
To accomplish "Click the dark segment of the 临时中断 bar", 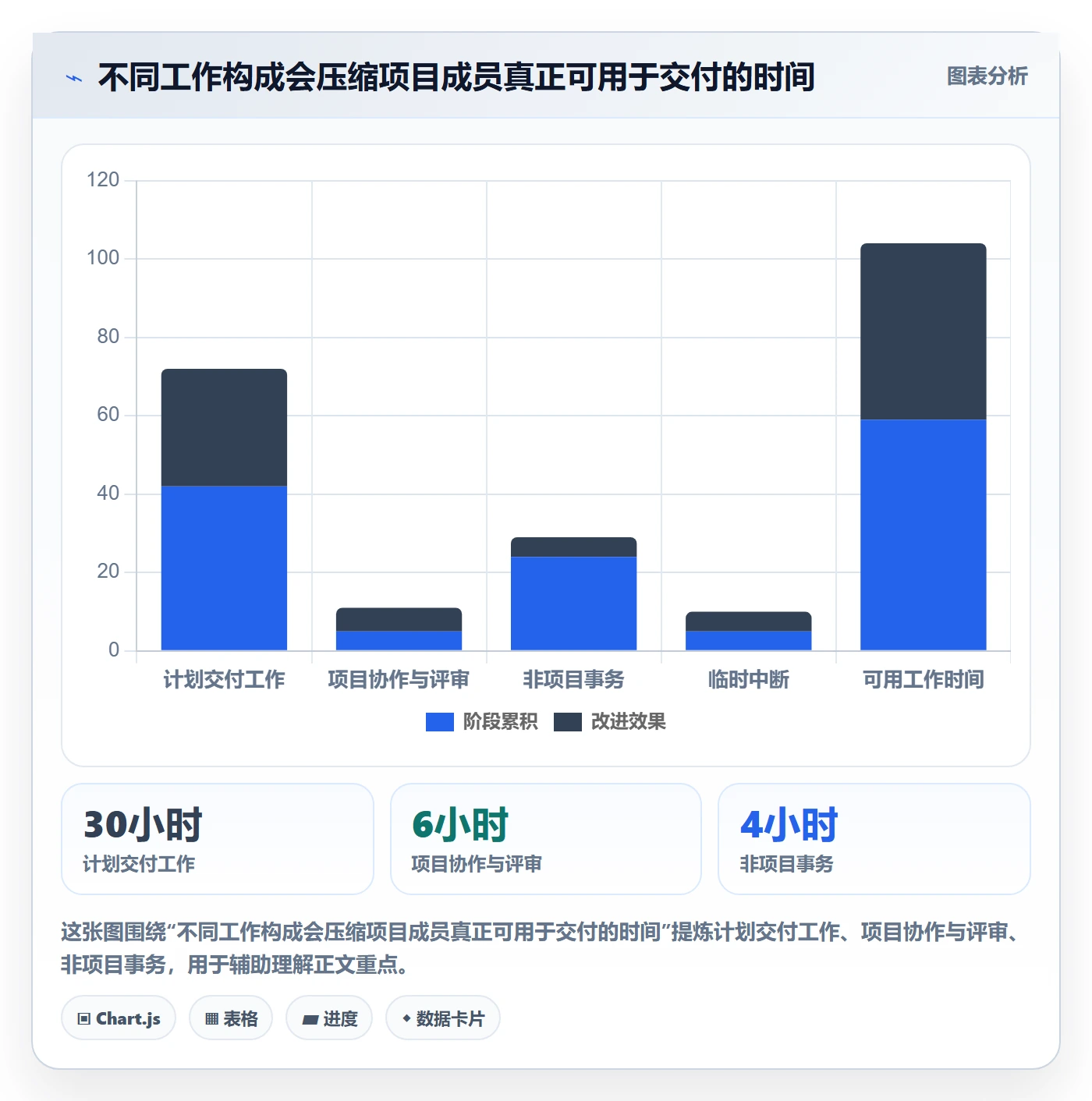I will [748, 621].
